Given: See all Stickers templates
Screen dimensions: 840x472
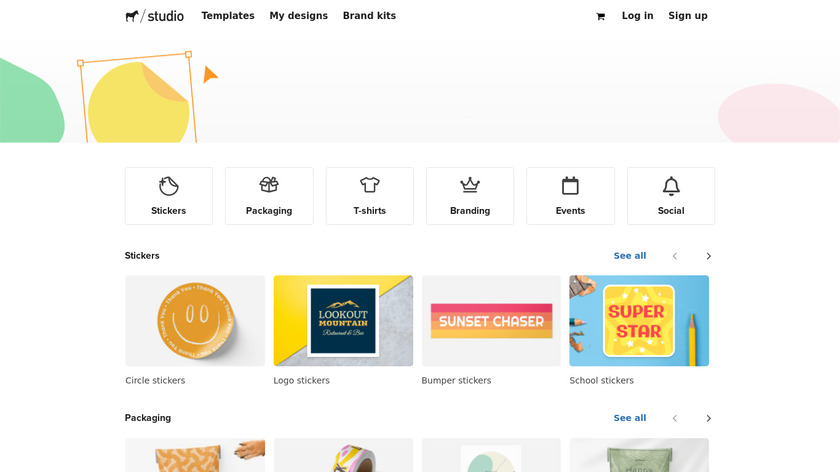Looking at the screenshot, I should pos(630,256).
